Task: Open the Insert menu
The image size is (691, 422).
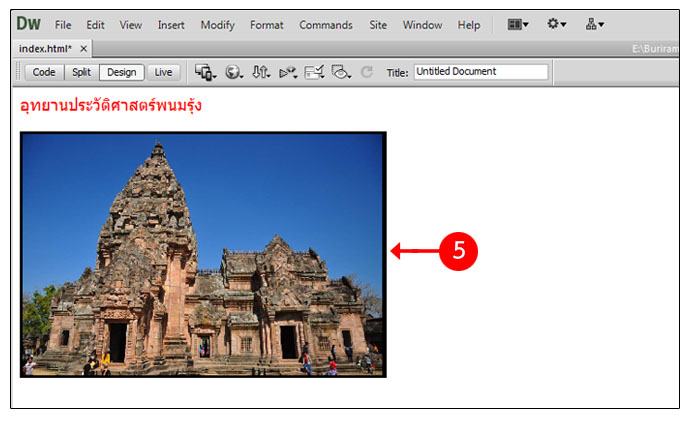Action: coord(171,25)
